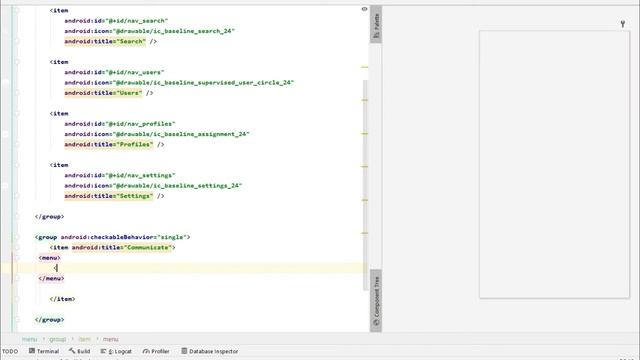Collapse the checkableBehavior single group block

click(17, 237)
